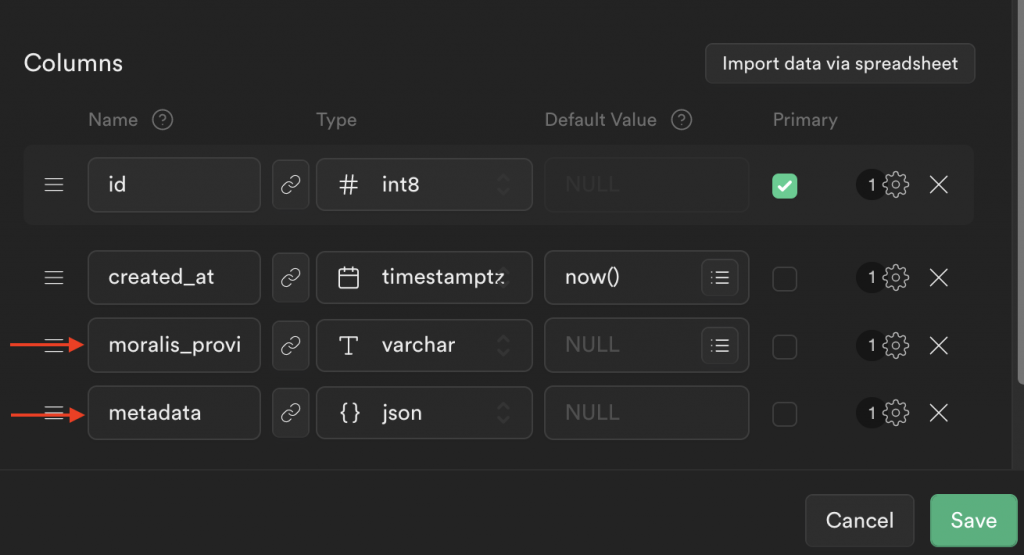Click the green Save button

973,520
